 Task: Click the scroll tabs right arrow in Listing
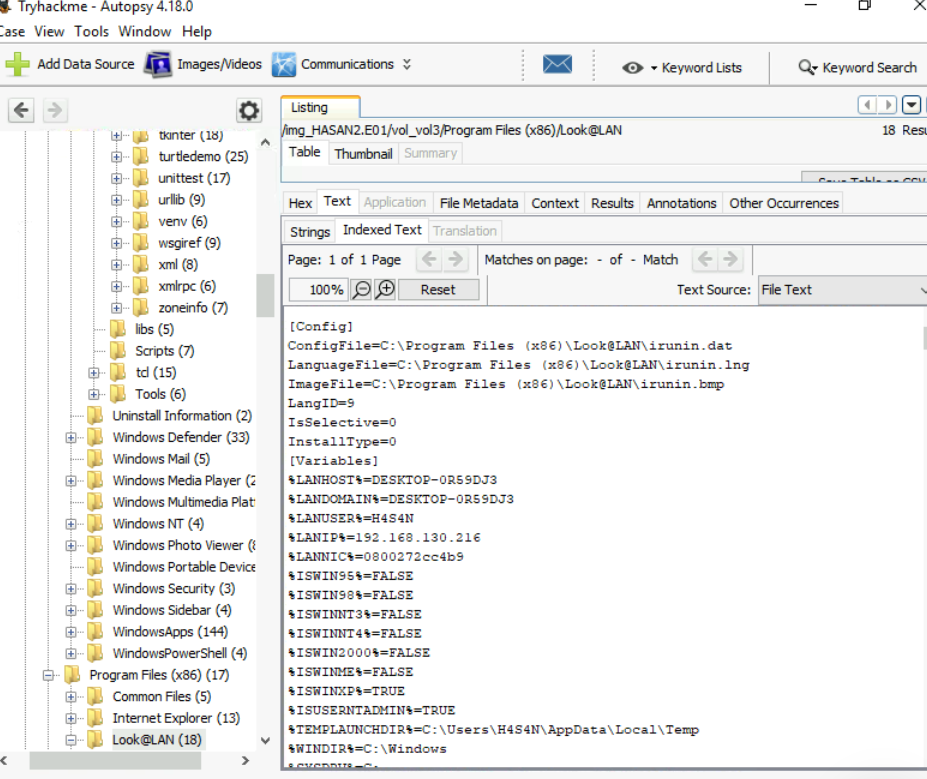pos(887,105)
